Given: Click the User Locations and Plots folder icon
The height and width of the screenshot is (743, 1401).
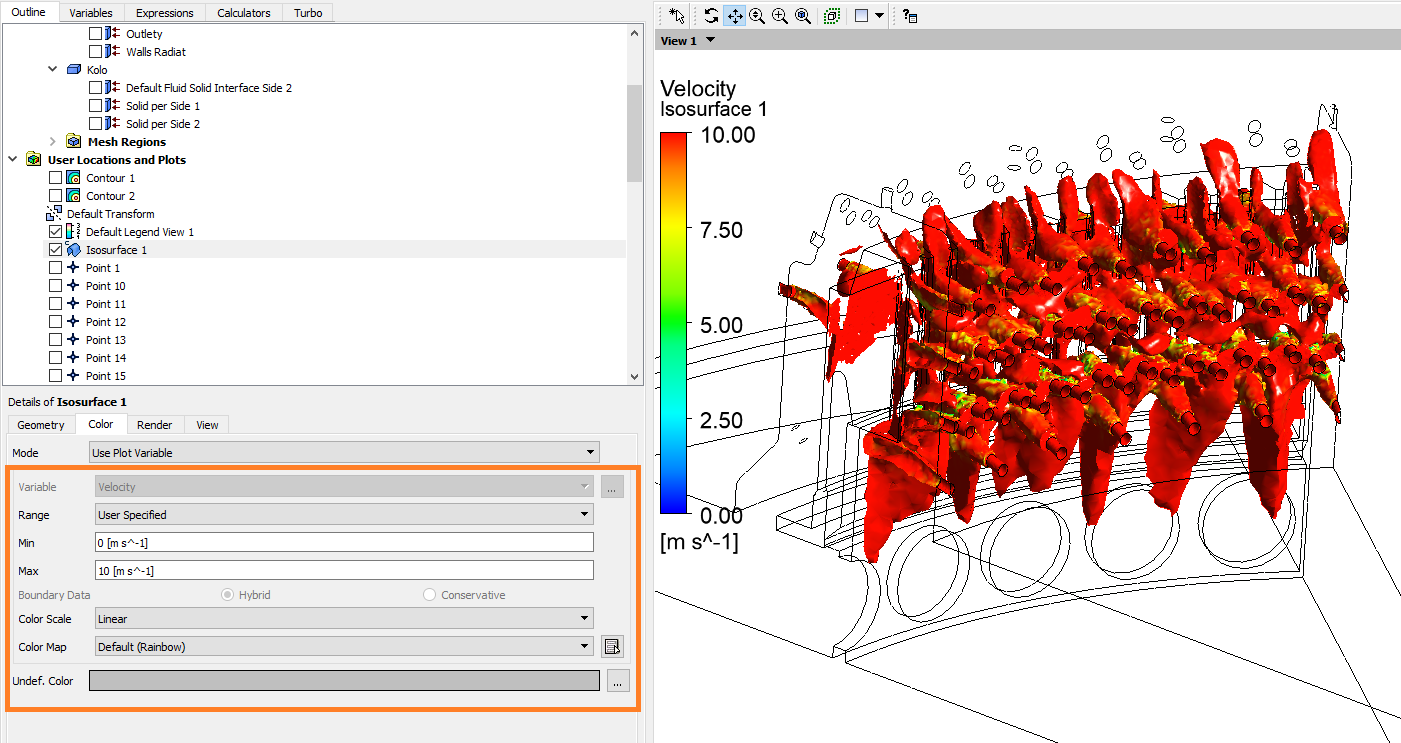Looking at the screenshot, I should (x=34, y=160).
